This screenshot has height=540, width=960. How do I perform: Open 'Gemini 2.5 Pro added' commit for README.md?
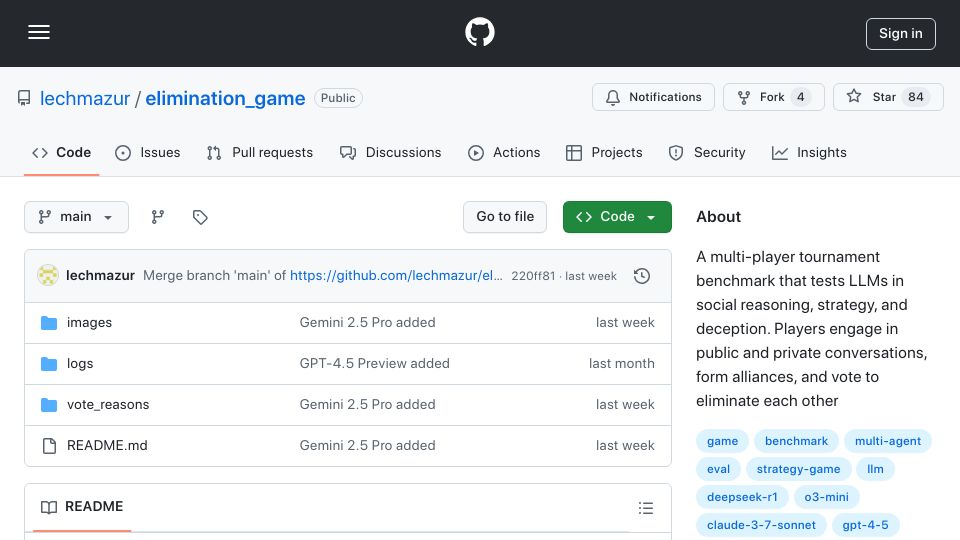click(367, 446)
